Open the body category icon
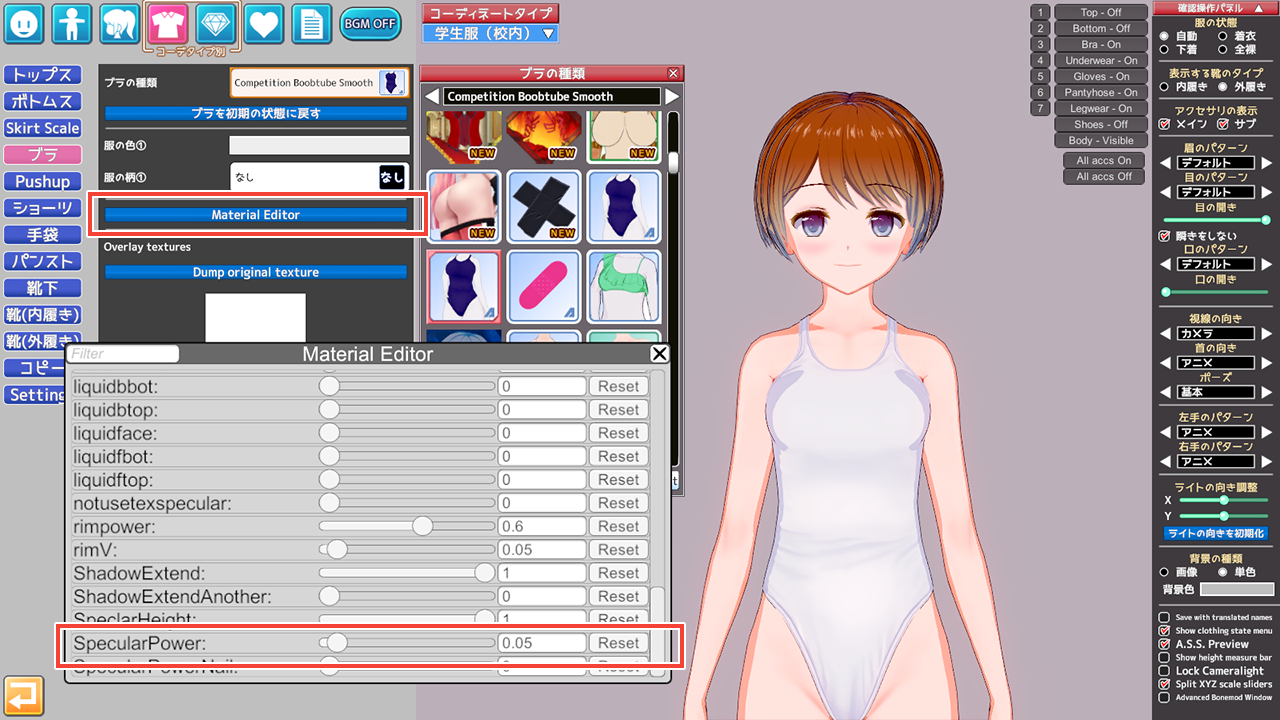This screenshot has width=1280, height=720. [x=72, y=23]
